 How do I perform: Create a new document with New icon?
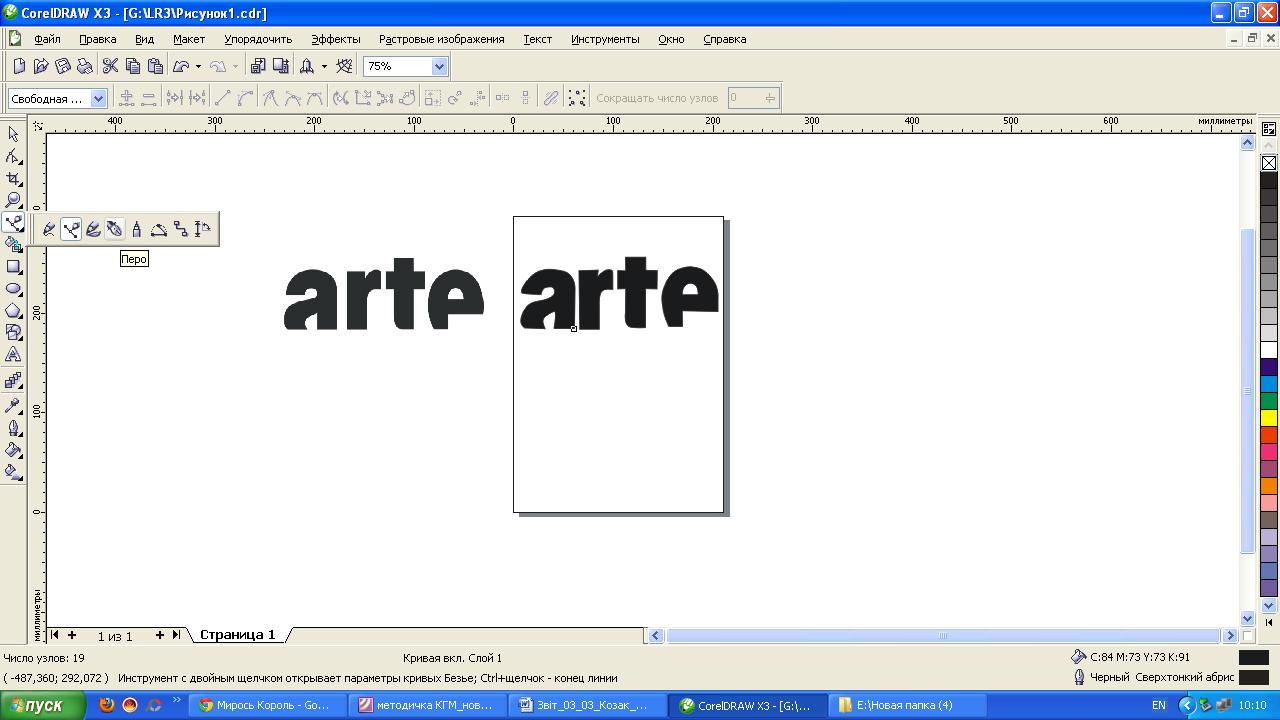click(x=19, y=66)
